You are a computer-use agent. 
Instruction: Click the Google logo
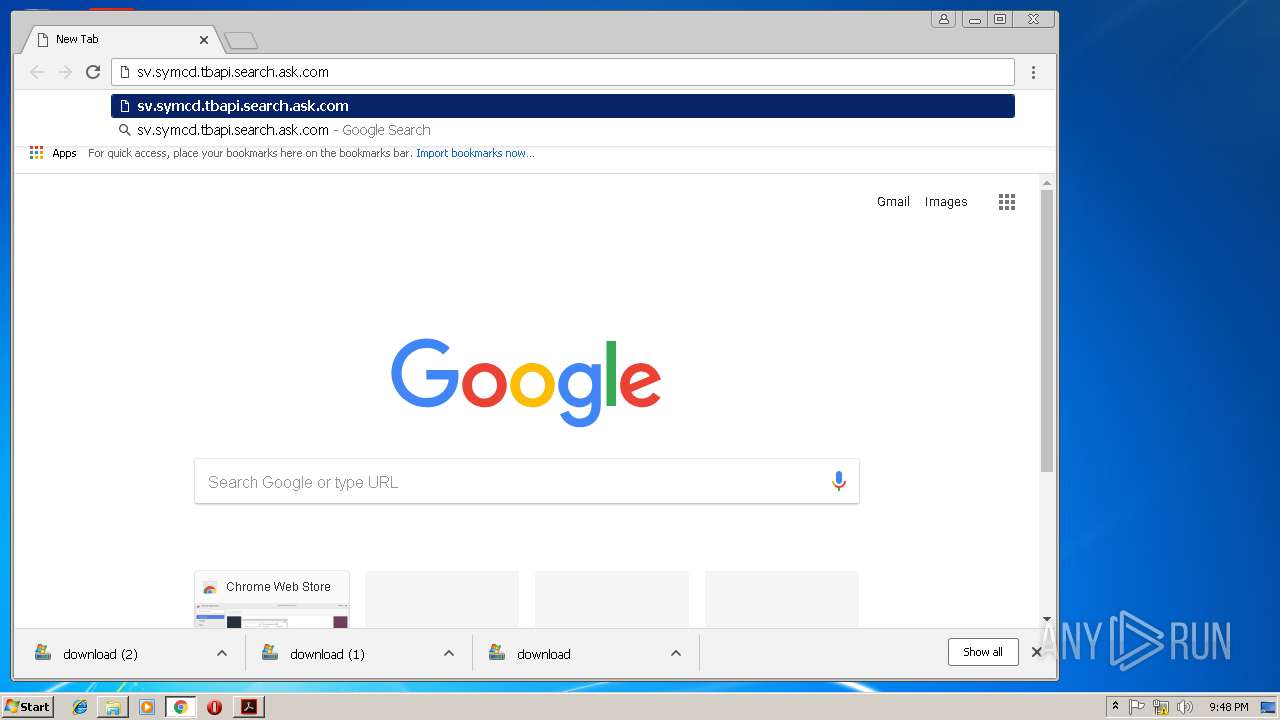pos(526,382)
